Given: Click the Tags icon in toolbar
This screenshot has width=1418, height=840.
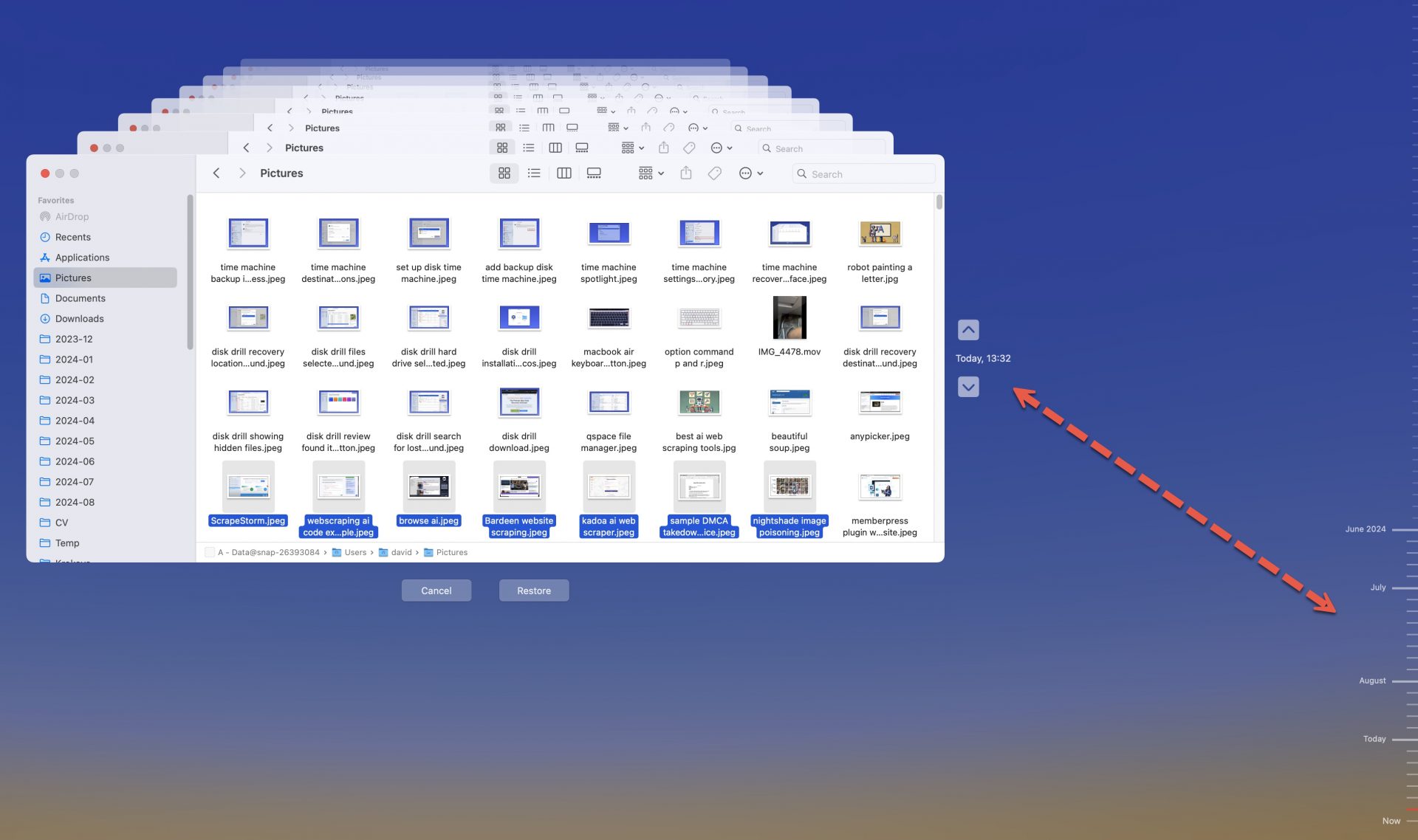Looking at the screenshot, I should 714,173.
